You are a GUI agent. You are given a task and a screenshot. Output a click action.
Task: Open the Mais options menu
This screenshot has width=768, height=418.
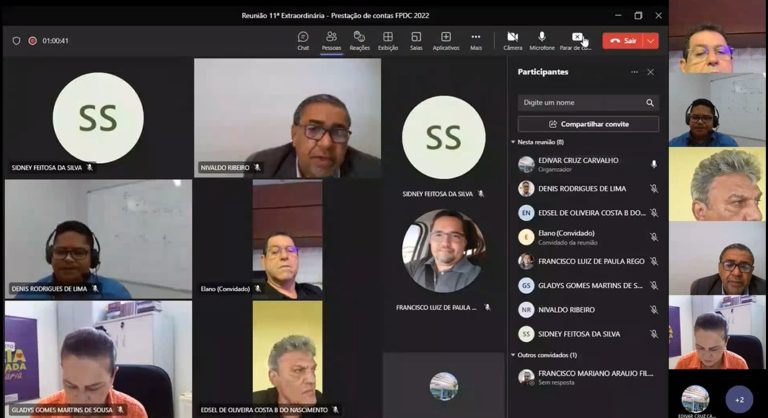click(x=476, y=41)
